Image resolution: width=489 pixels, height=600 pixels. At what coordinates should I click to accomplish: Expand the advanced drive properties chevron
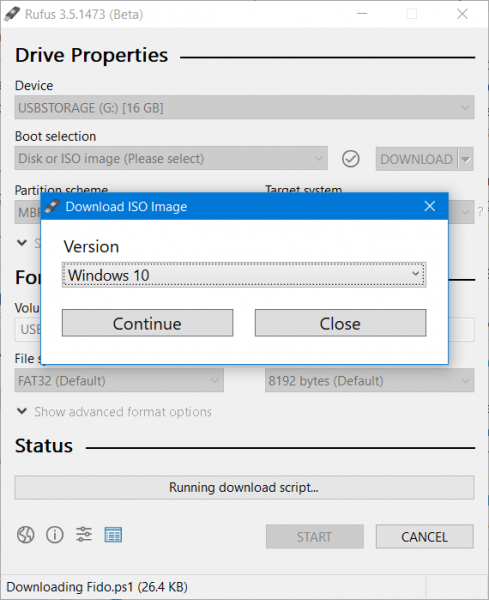[22, 243]
